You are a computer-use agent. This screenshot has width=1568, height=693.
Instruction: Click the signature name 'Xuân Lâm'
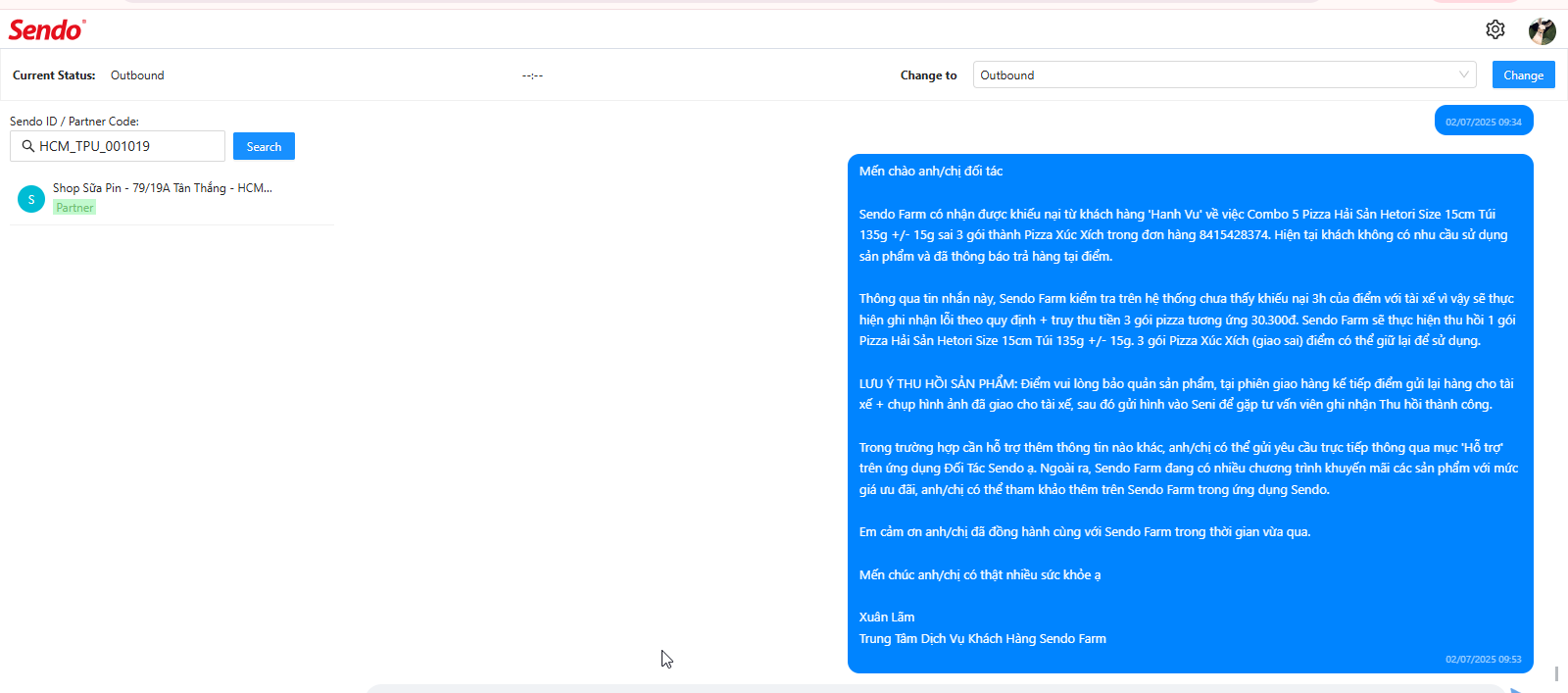coord(887,617)
